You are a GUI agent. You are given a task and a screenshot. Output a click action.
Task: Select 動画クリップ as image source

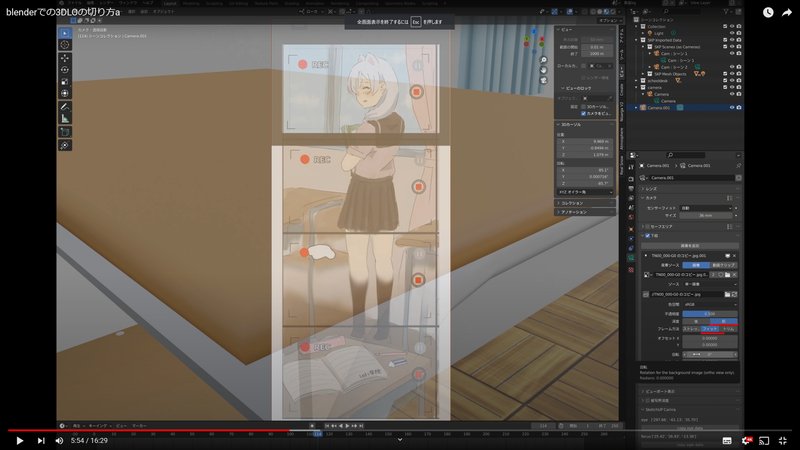[723, 265]
